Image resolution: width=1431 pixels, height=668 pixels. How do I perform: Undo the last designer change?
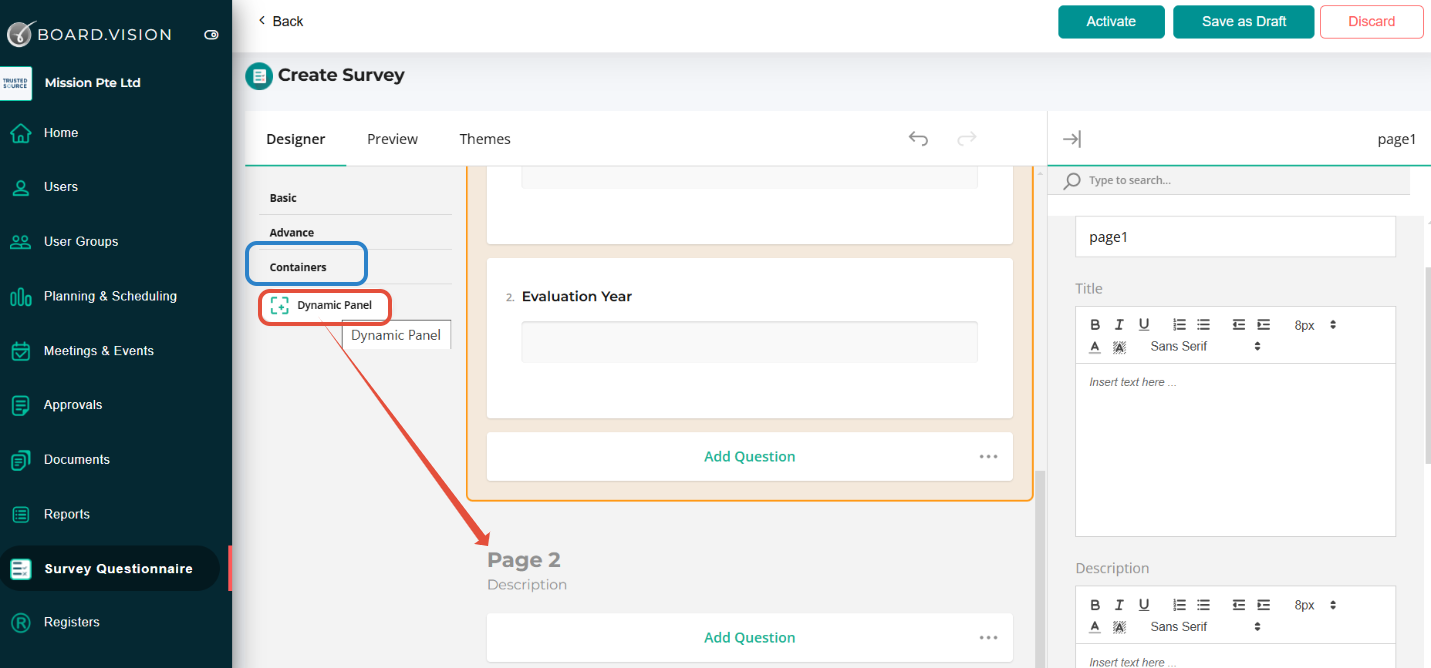(x=918, y=139)
